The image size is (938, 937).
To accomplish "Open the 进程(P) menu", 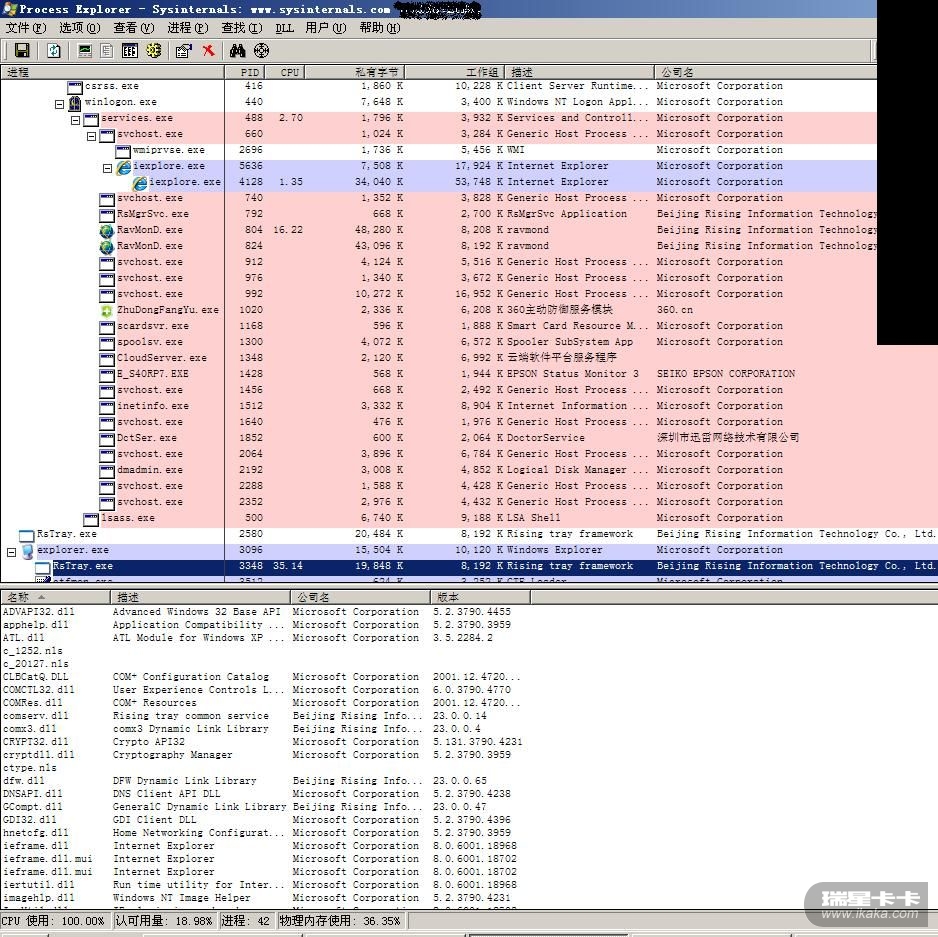I will (x=188, y=28).
